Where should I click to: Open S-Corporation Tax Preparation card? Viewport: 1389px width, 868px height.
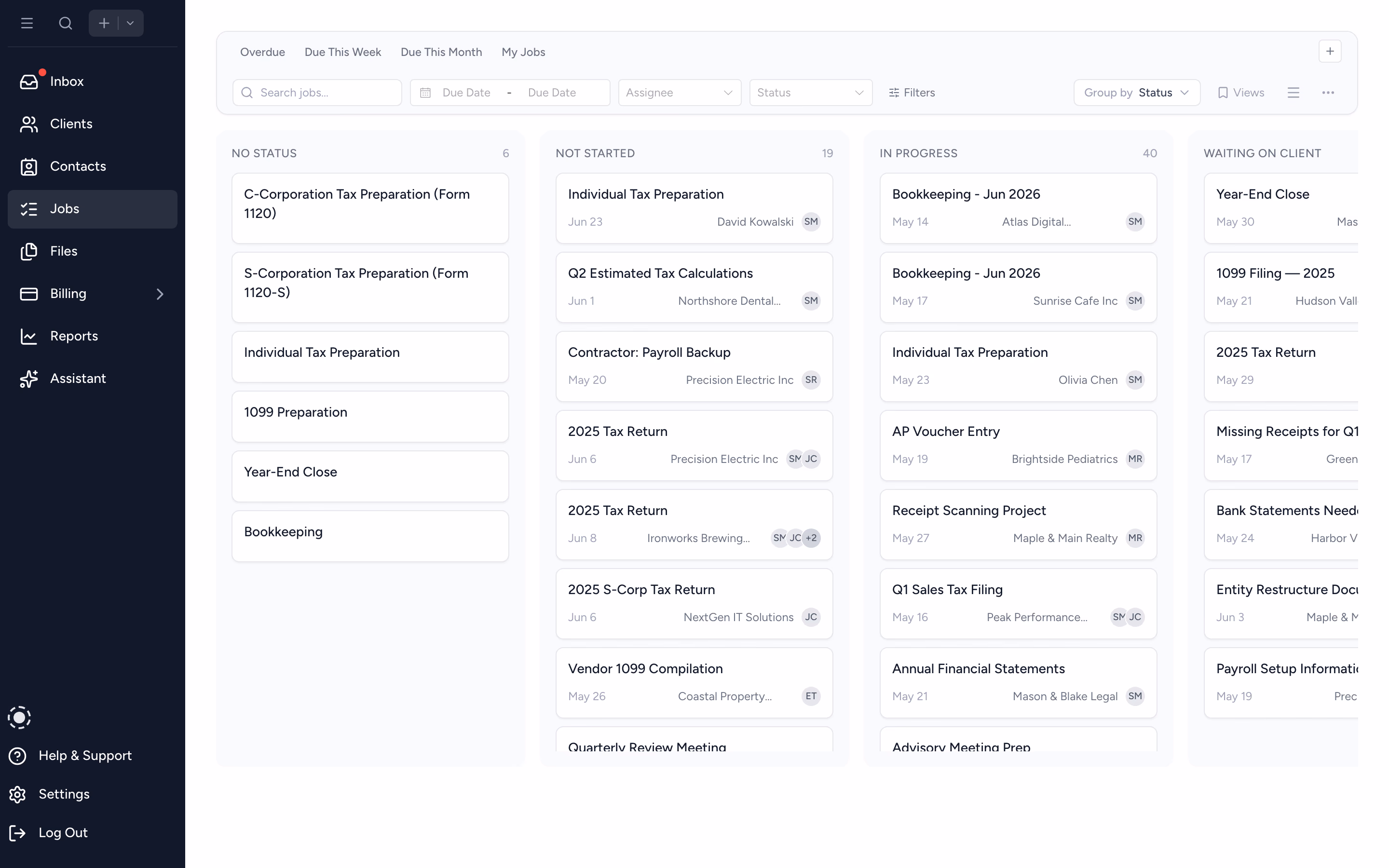click(370, 287)
